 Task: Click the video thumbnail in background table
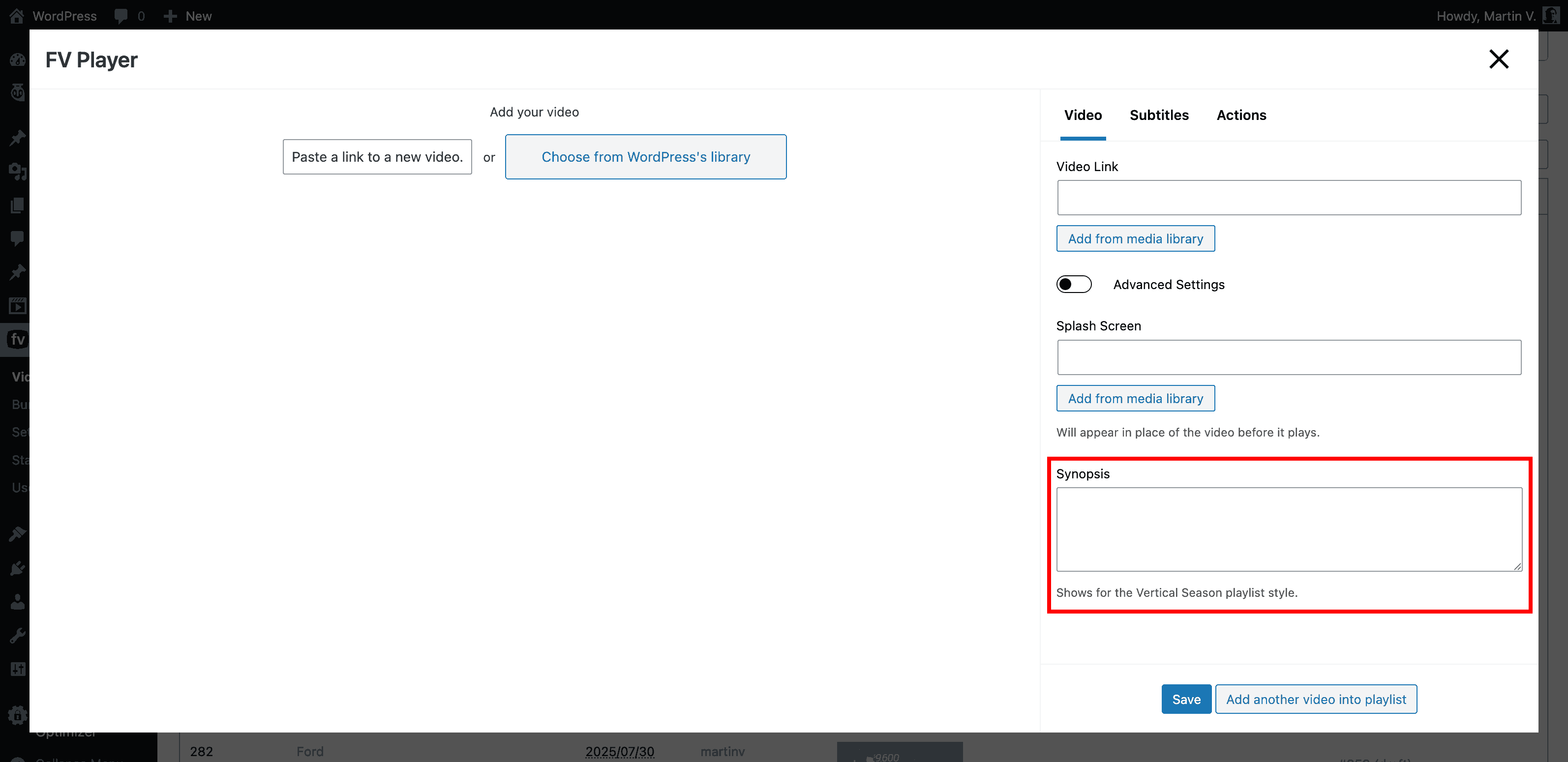click(x=900, y=752)
